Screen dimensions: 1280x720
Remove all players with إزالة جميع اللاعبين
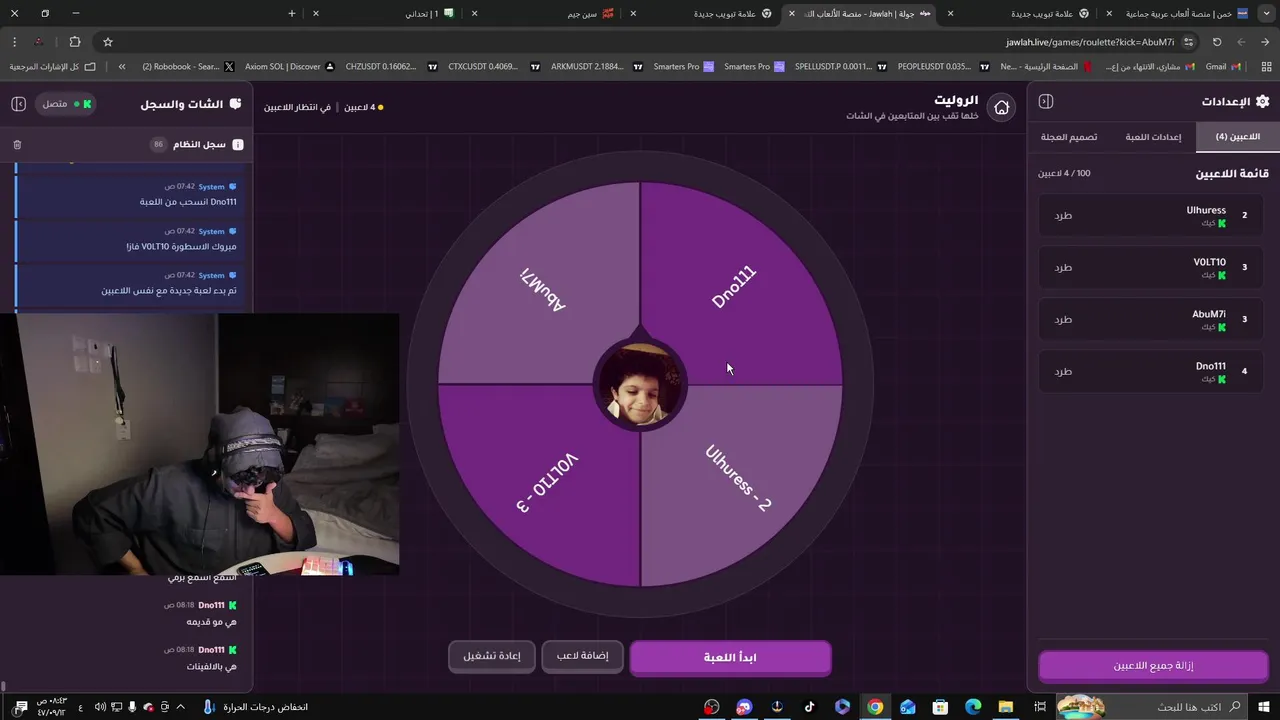tap(1153, 665)
